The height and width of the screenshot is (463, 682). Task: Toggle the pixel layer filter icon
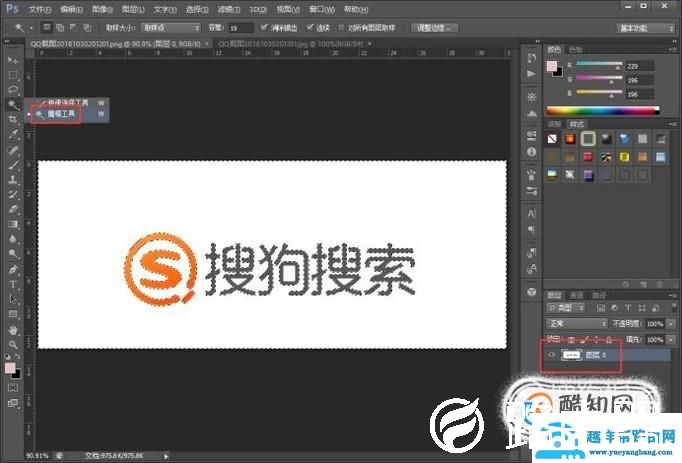point(601,308)
